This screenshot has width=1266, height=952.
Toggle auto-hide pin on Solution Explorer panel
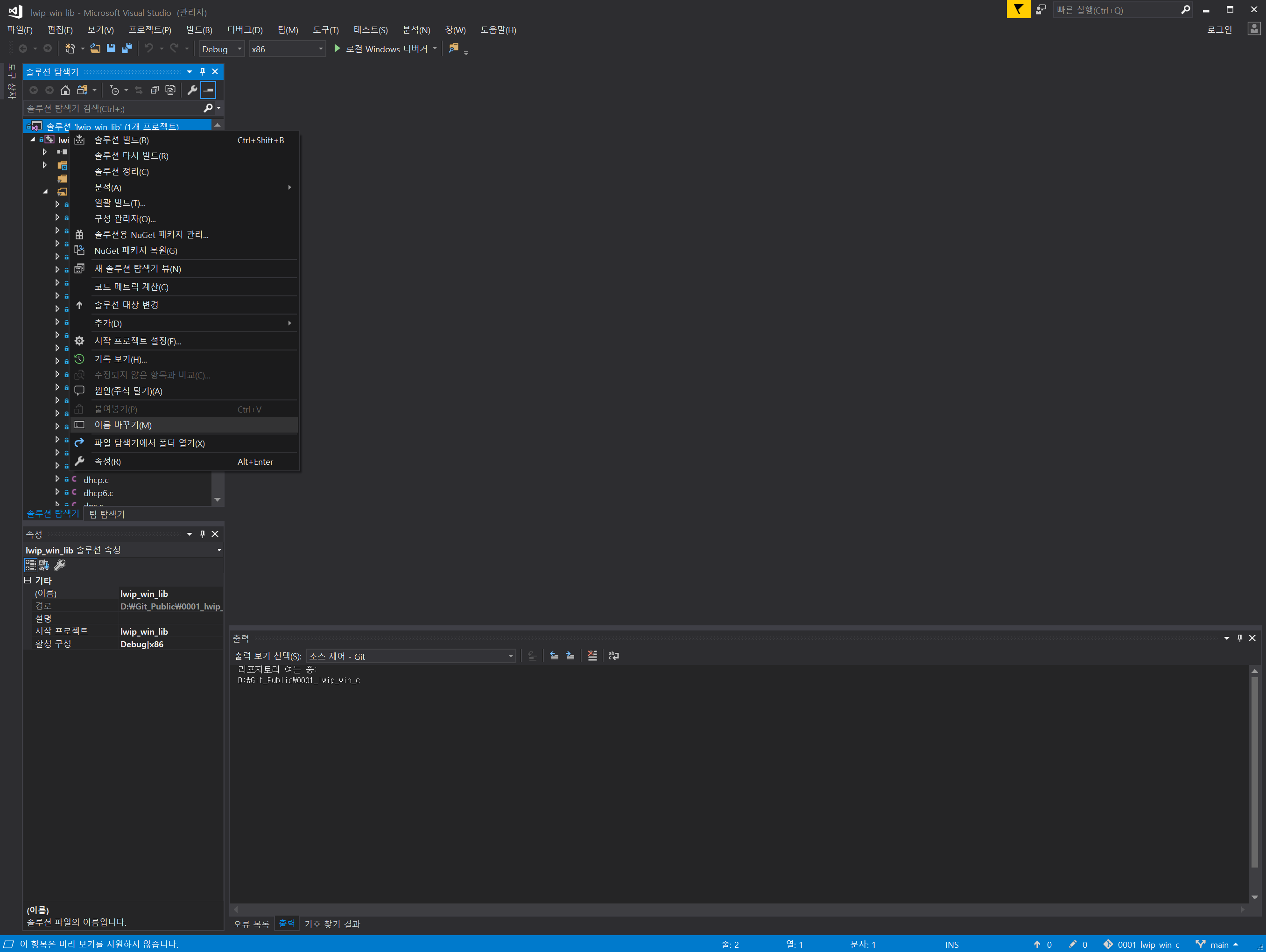[202, 71]
